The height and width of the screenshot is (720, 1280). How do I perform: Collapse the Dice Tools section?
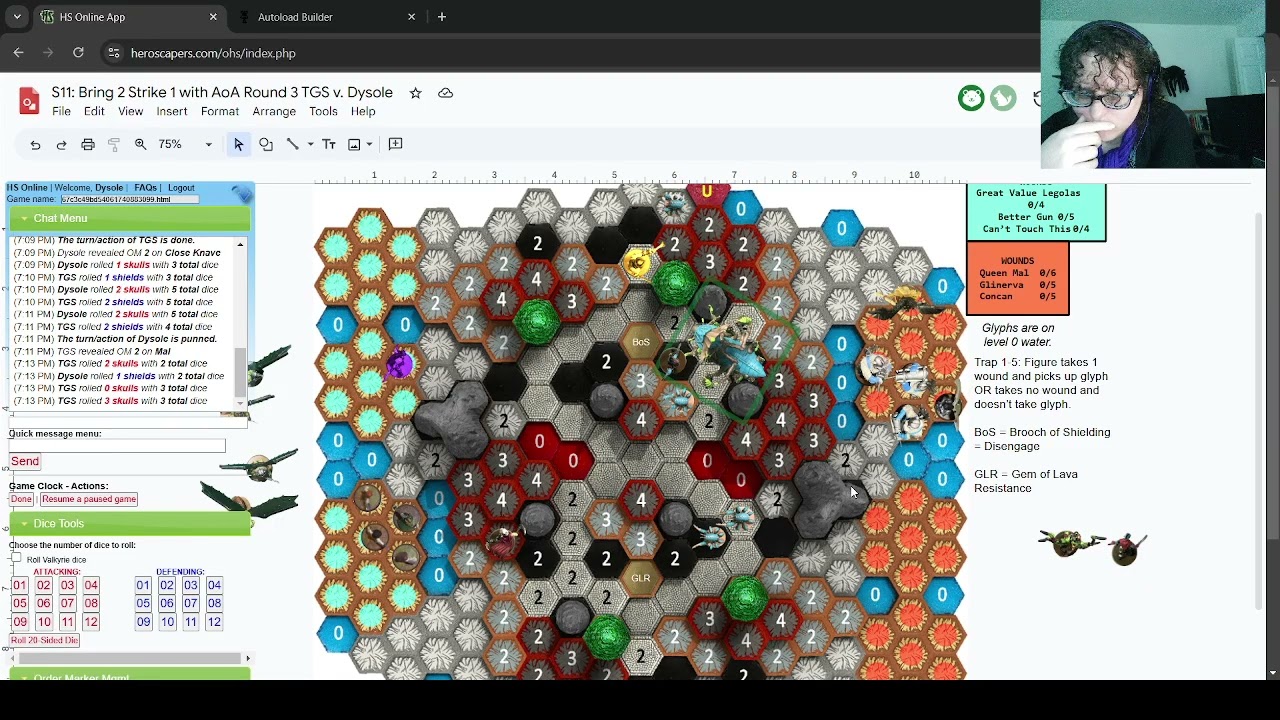click(x=130, y=523)
